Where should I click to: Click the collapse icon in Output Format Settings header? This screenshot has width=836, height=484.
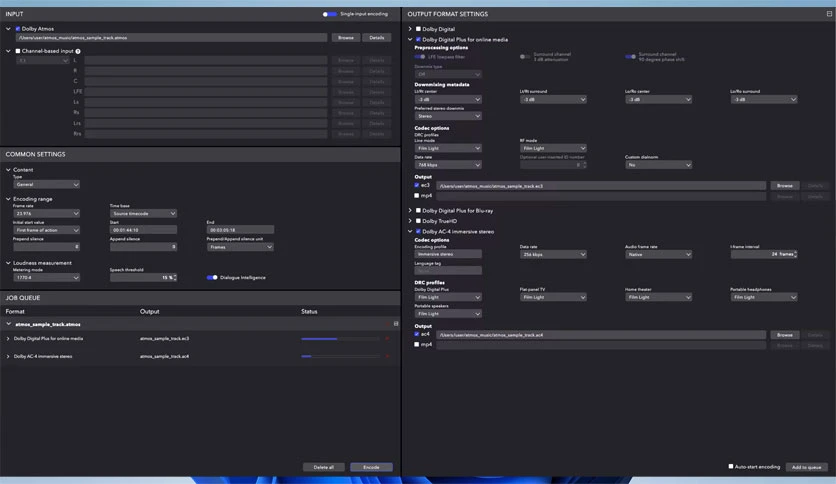(x=829, y=14)
